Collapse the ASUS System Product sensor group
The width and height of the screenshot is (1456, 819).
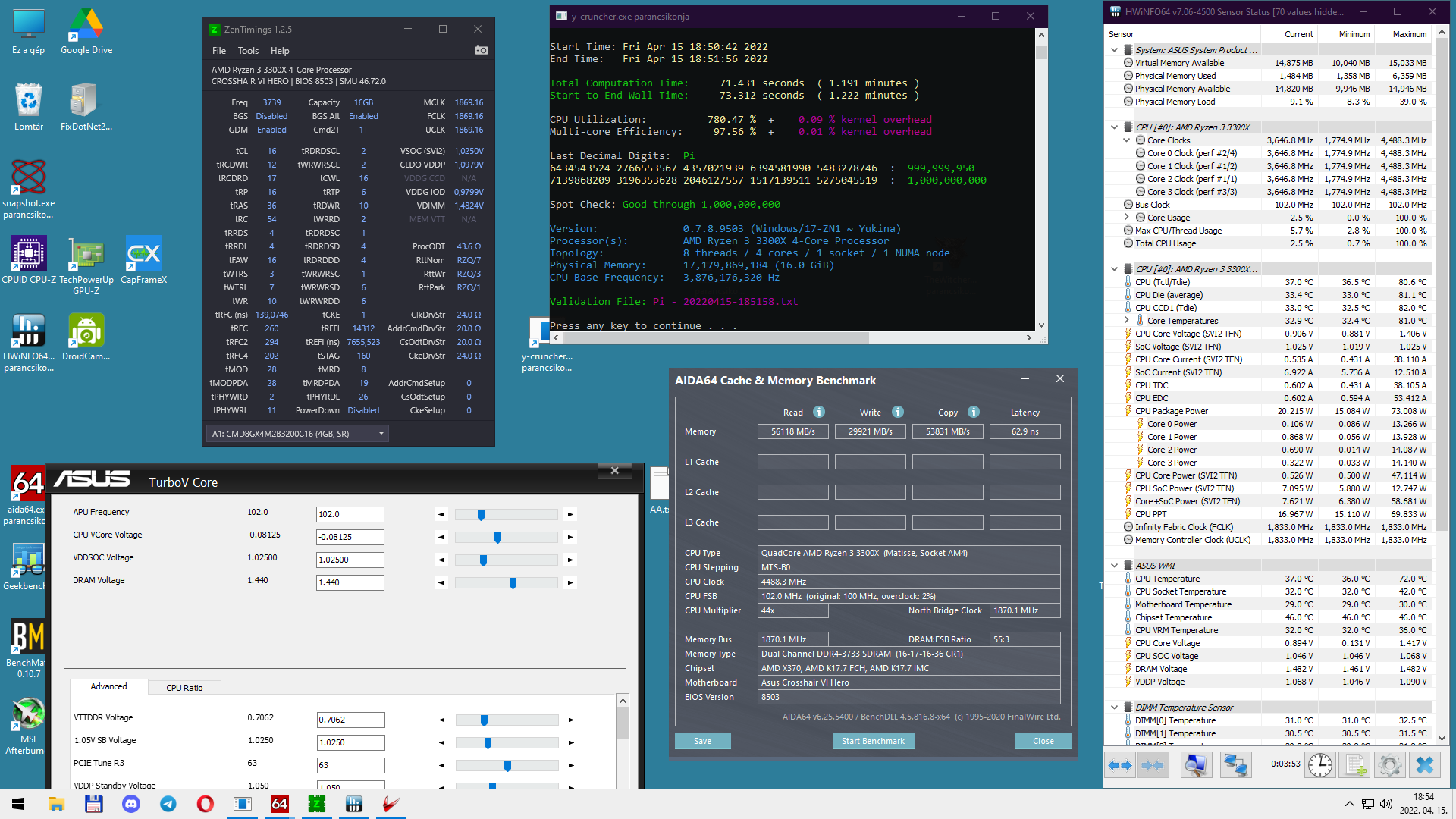coord(1114,50)
